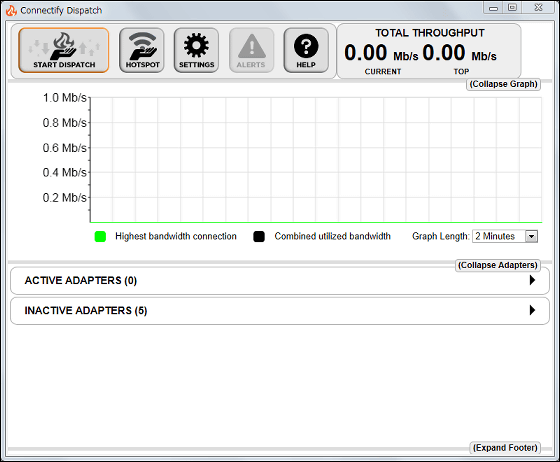Click the Start Dispatch button

coord(64,50)
